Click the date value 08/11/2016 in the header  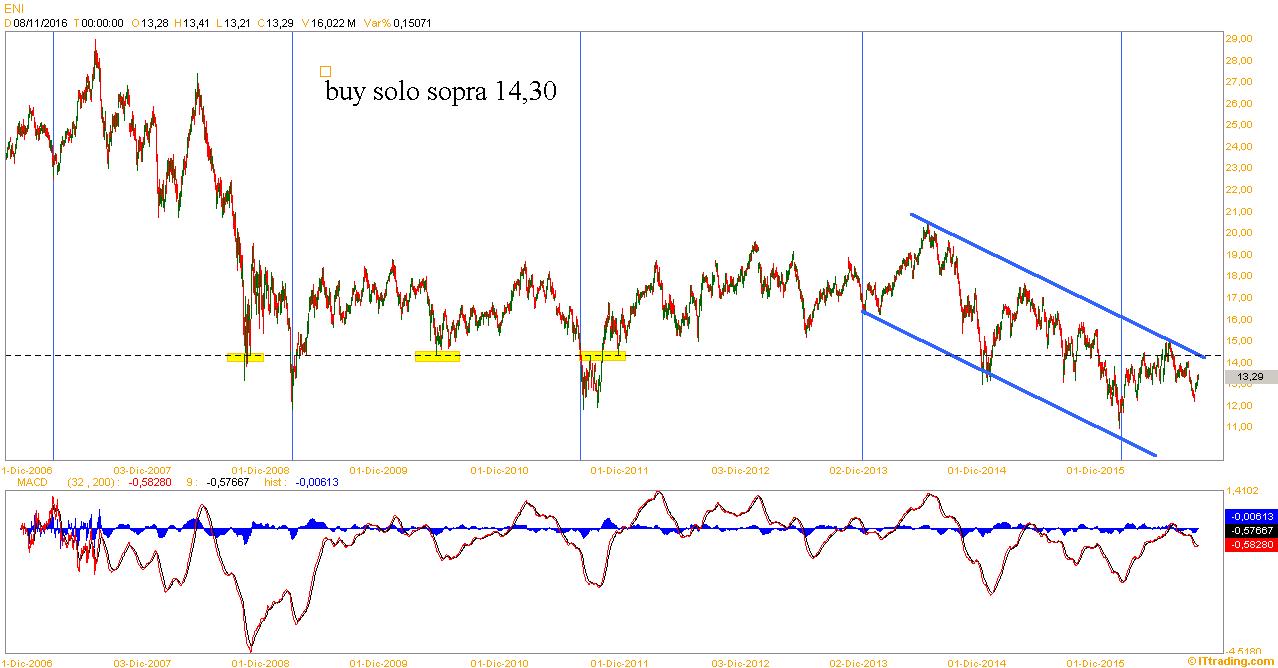click(x=40, y=22)
